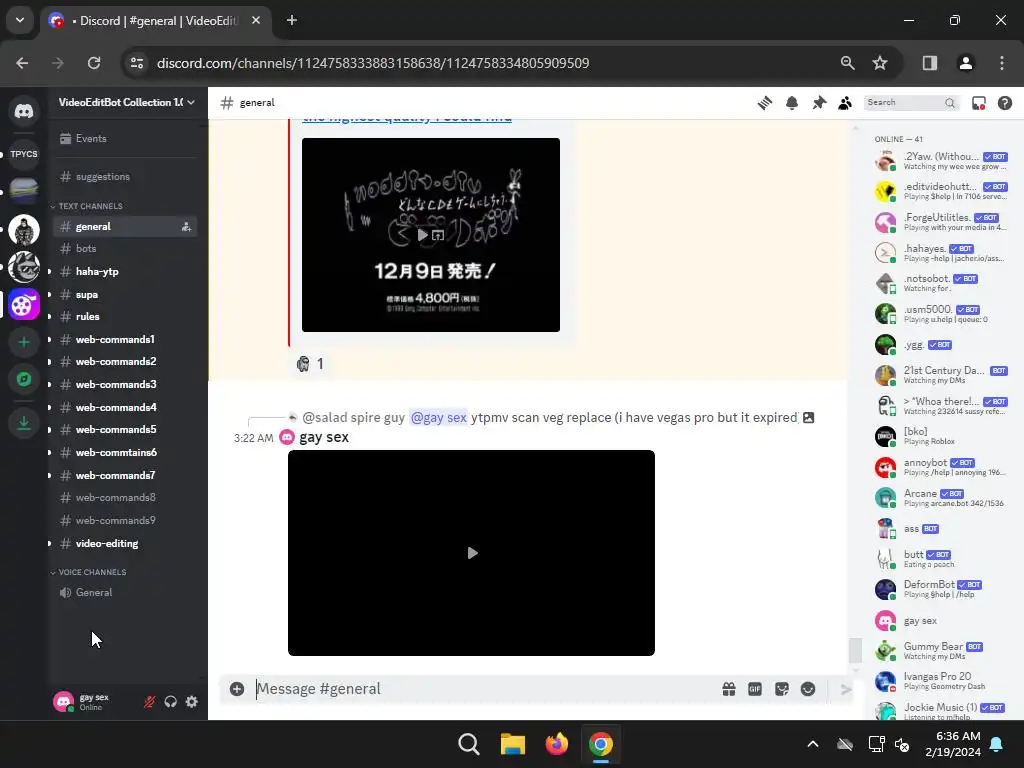Show pinned messages
The image size is (1024, 768).
click(x=819, y=103)
